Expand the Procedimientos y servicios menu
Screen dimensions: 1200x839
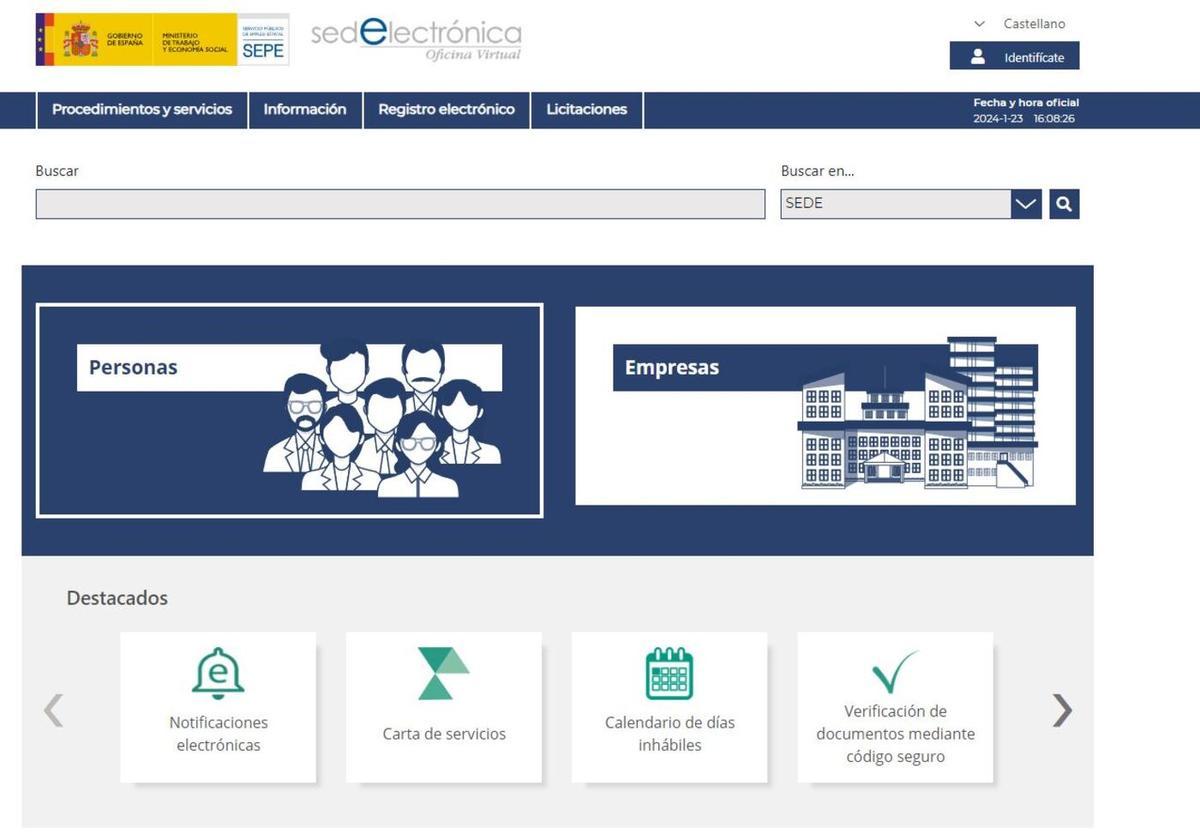click(x=141, y=110)
